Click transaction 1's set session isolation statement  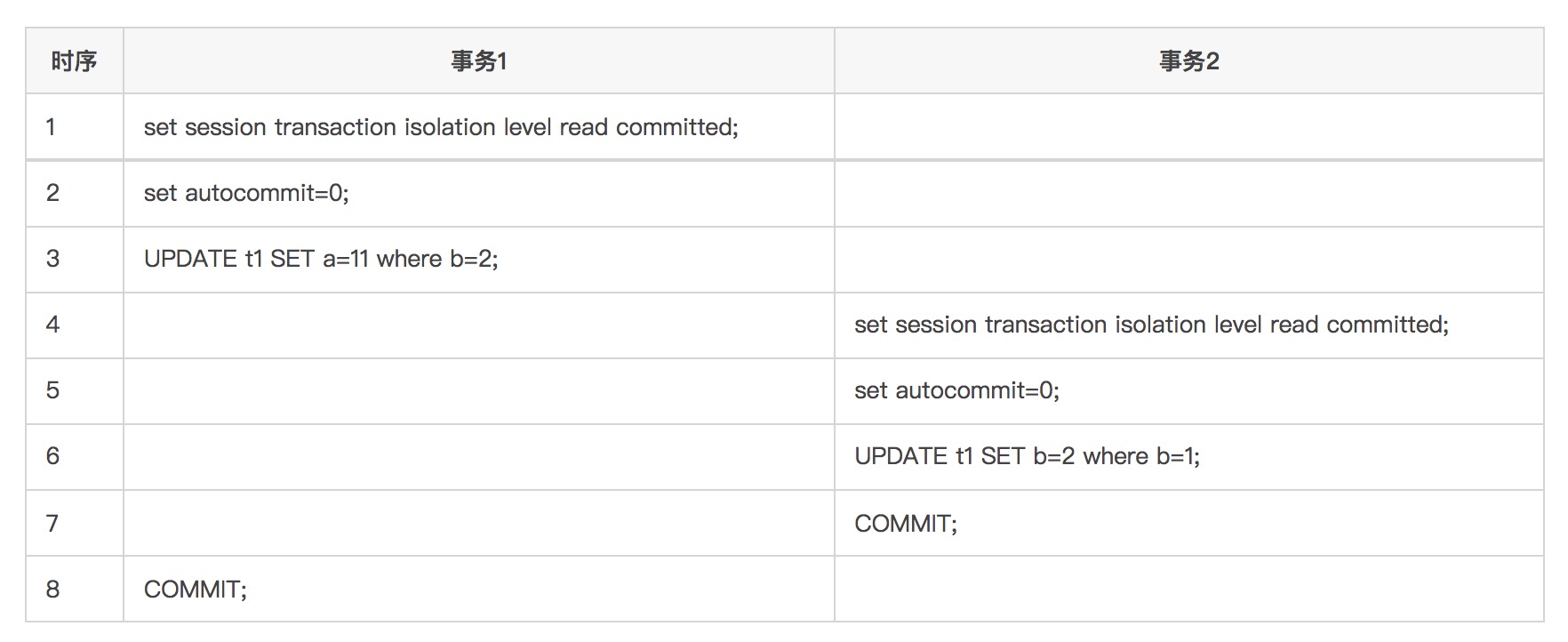[x=441, y=127]
